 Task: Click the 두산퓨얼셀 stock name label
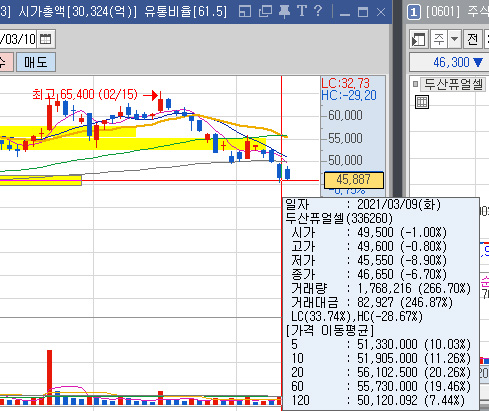[453, 85]
